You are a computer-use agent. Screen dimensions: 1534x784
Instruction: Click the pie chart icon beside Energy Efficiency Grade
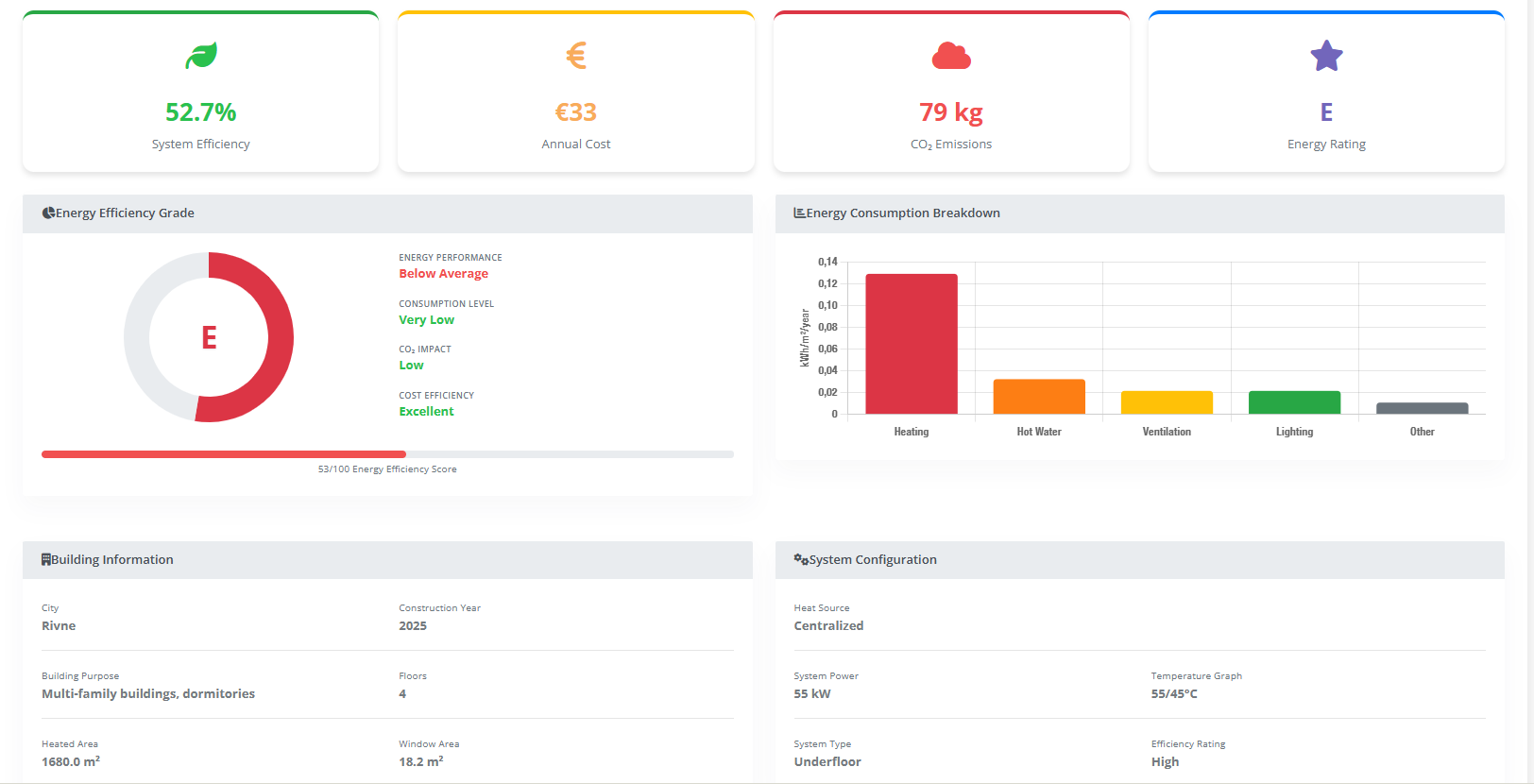pos(48,213)
